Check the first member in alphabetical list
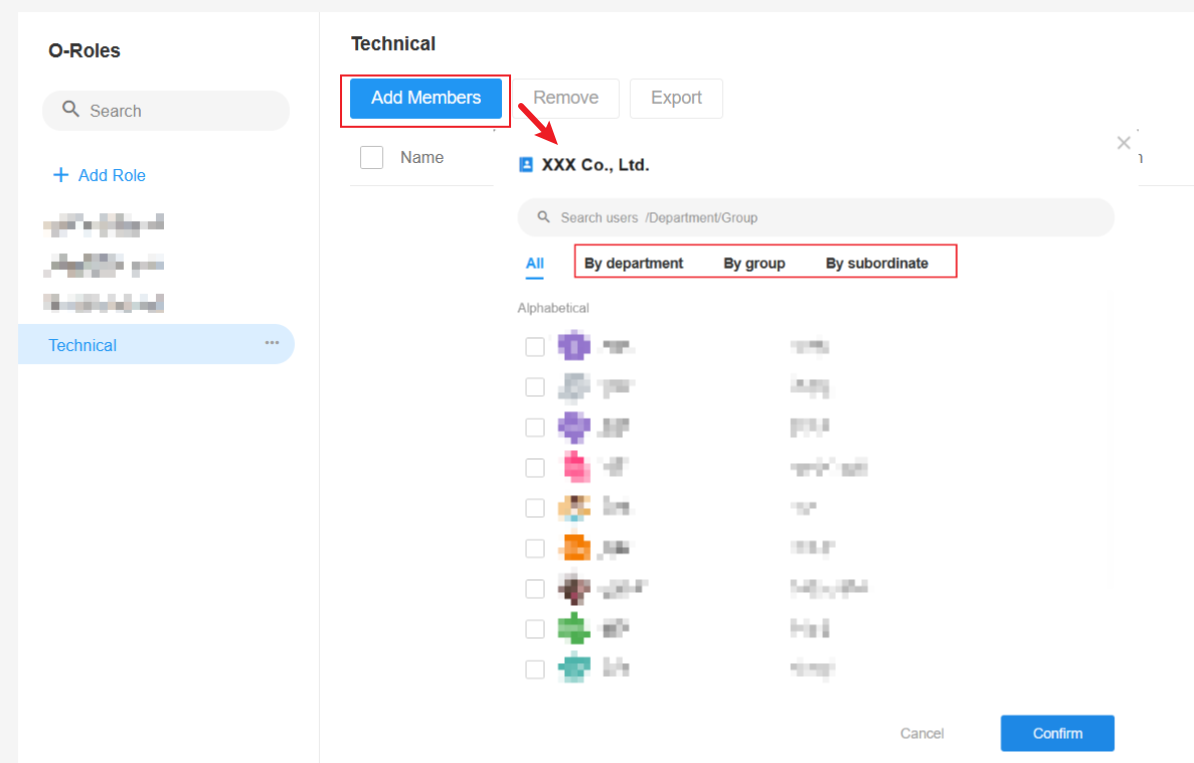Viewport: 1194px width, 763px height. pyautogui.click(x=535, y=347)
